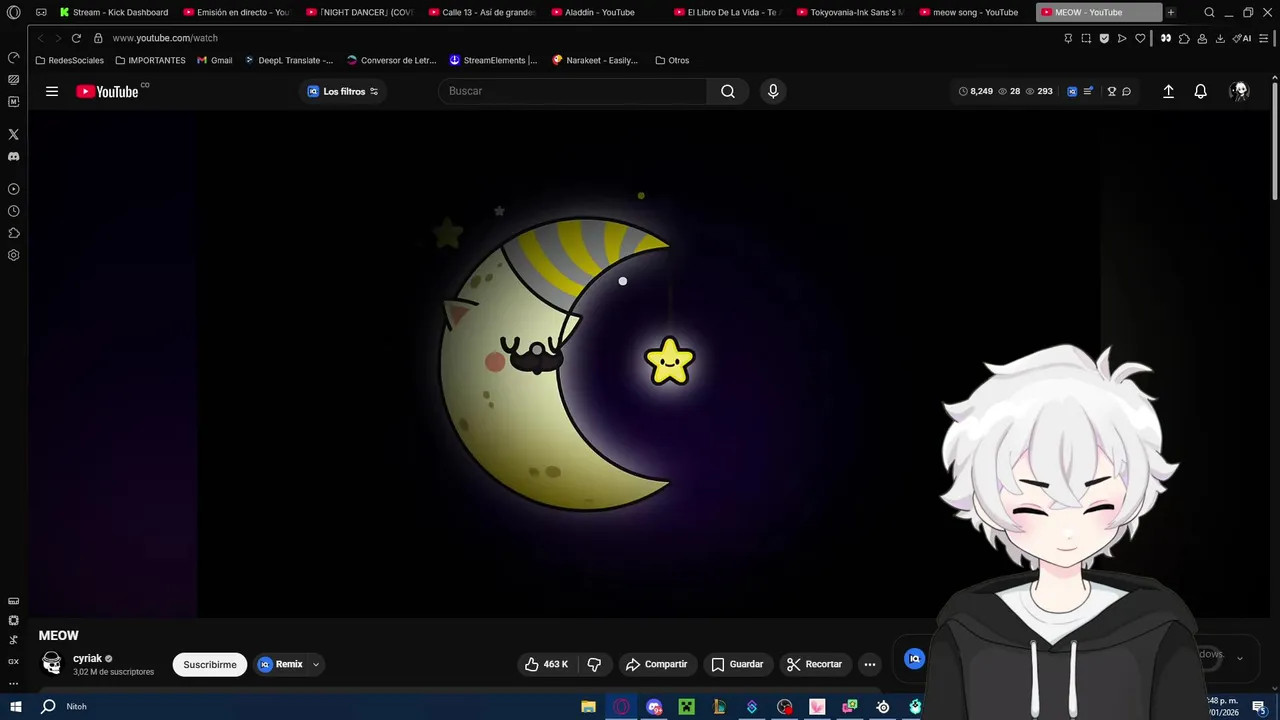1280x720 pixels.
Task: Open the account avatar menu
Action: click(1240, 91)
